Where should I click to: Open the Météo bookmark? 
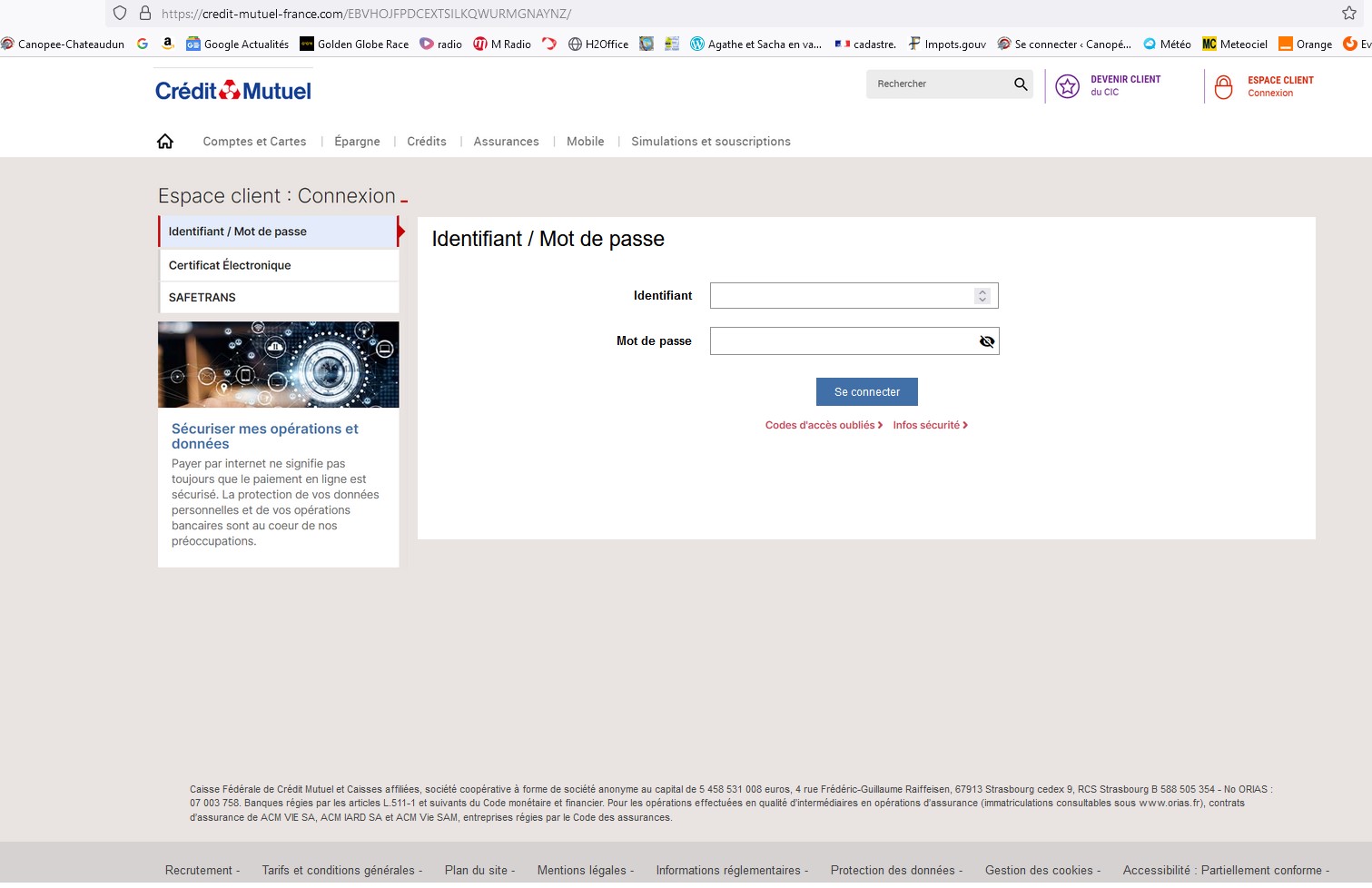point(1167,44)
